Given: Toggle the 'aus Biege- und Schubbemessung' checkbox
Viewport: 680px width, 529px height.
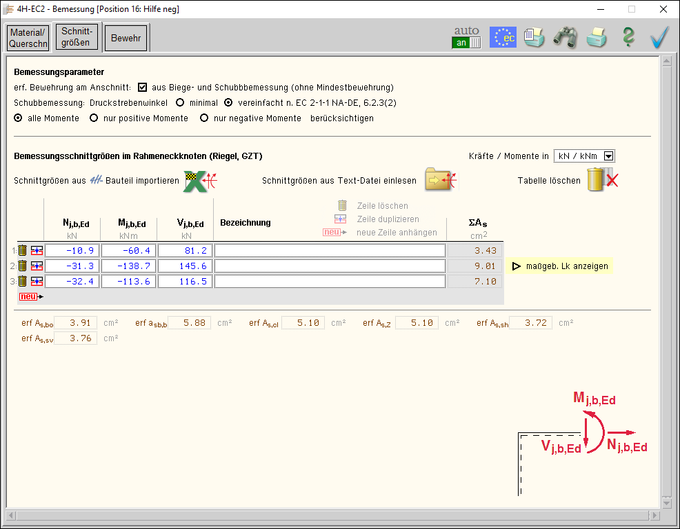Looking at the screenshot, I should click(143, 87).
